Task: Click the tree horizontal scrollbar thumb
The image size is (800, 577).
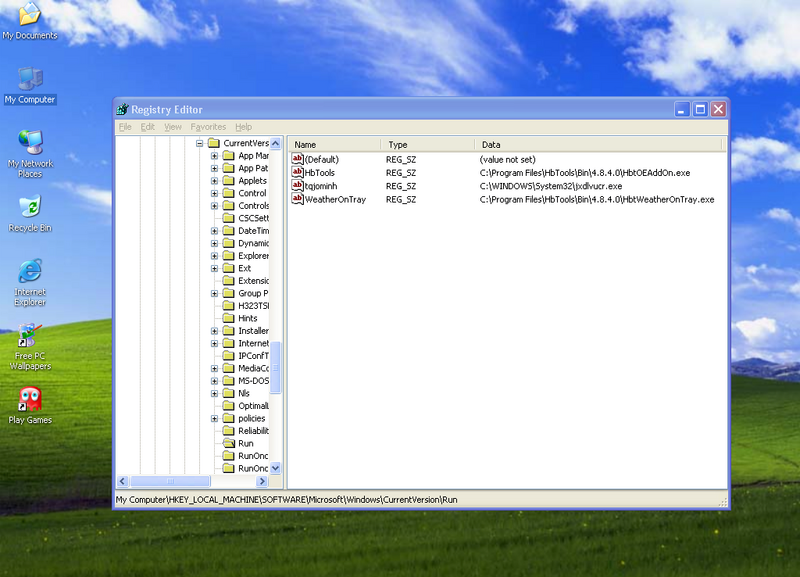Action: (170, 481)
